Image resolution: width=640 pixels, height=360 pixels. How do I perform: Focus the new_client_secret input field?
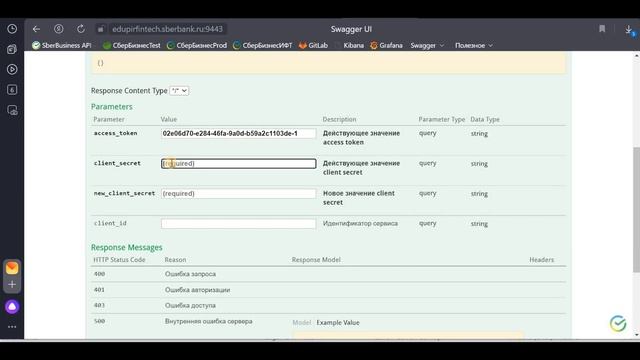click(238, 193)
